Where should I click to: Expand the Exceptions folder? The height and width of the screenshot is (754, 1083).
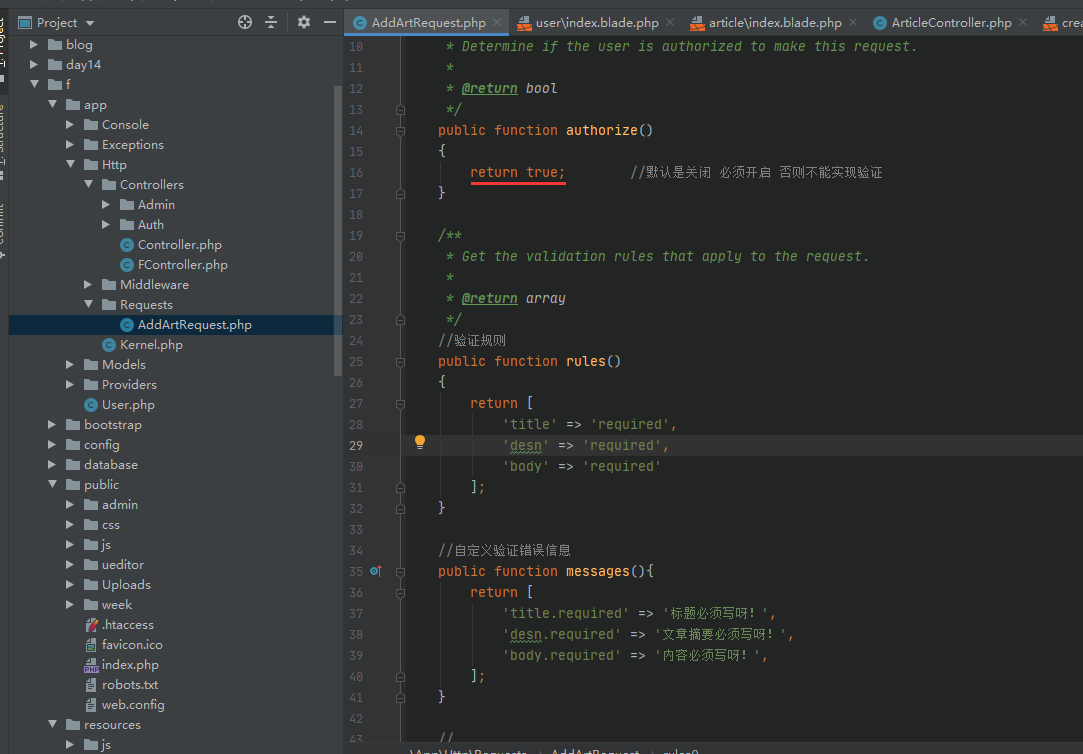pos(70,144)
